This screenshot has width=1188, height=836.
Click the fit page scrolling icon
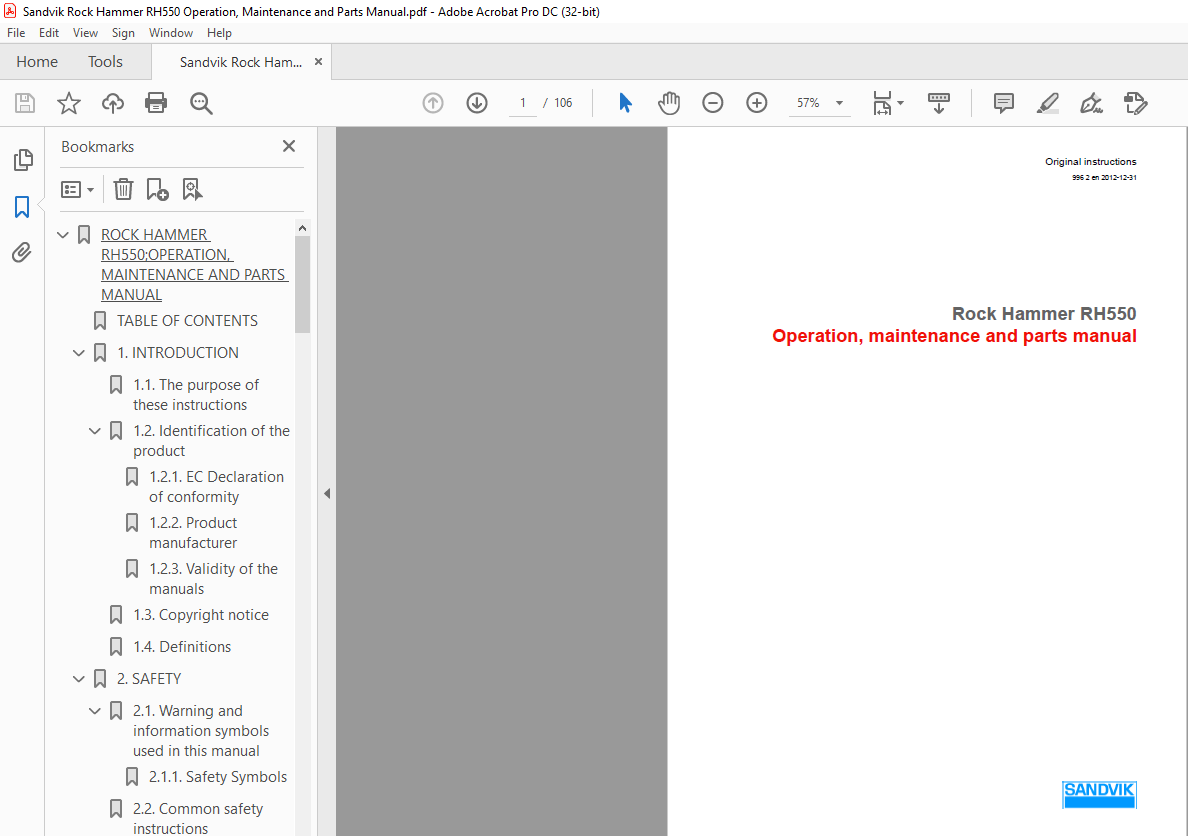(x=882, y=103)
